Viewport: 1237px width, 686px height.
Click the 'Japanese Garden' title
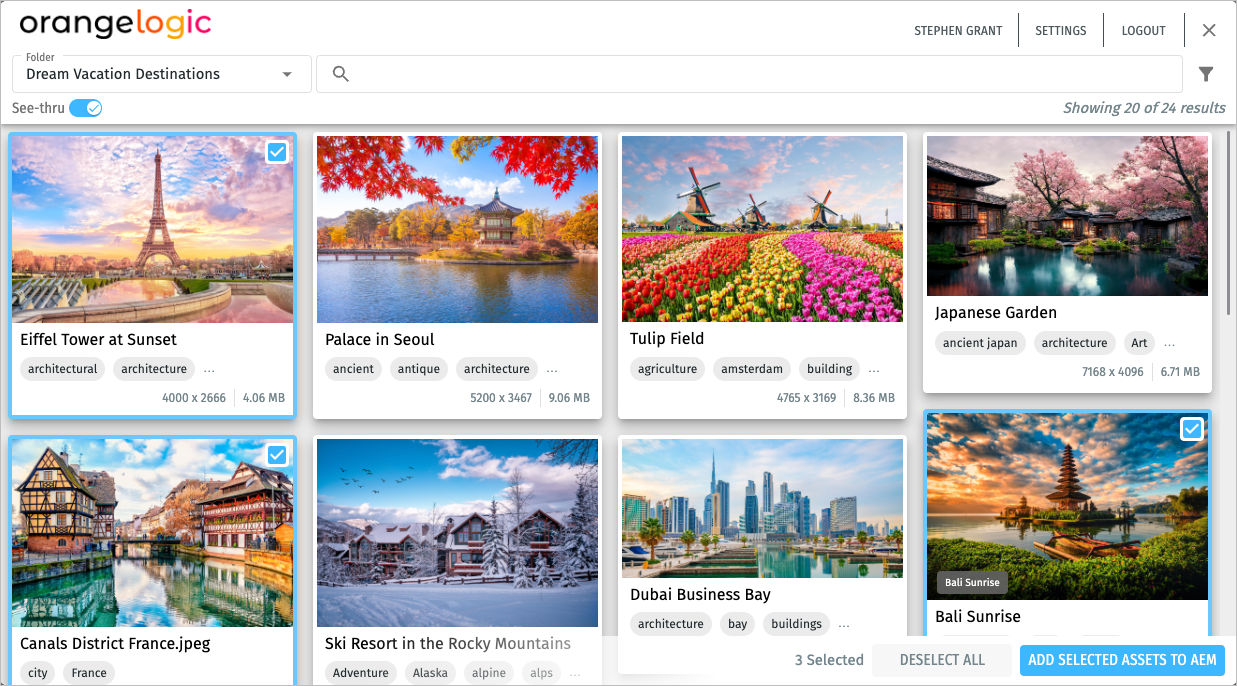[996, 313]
